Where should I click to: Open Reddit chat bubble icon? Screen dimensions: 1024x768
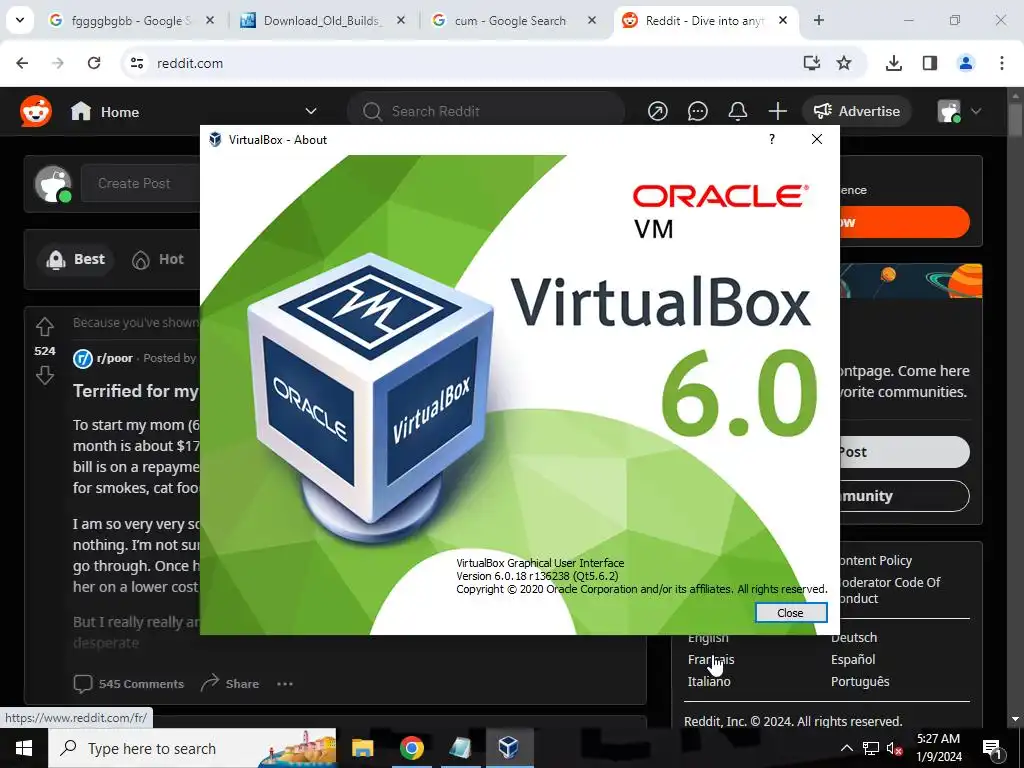coord(697,112)
